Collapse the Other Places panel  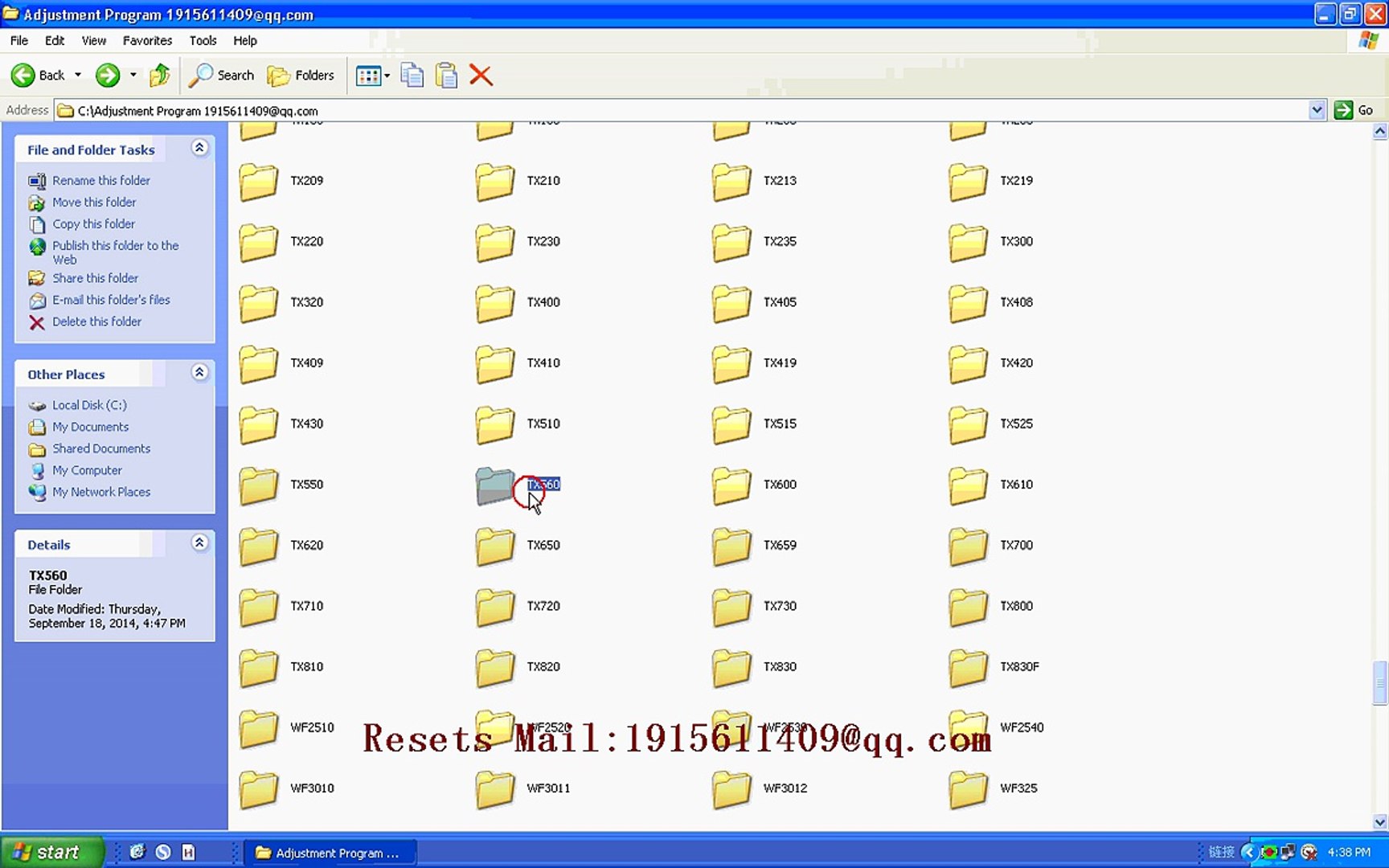[x=199, y=372]
